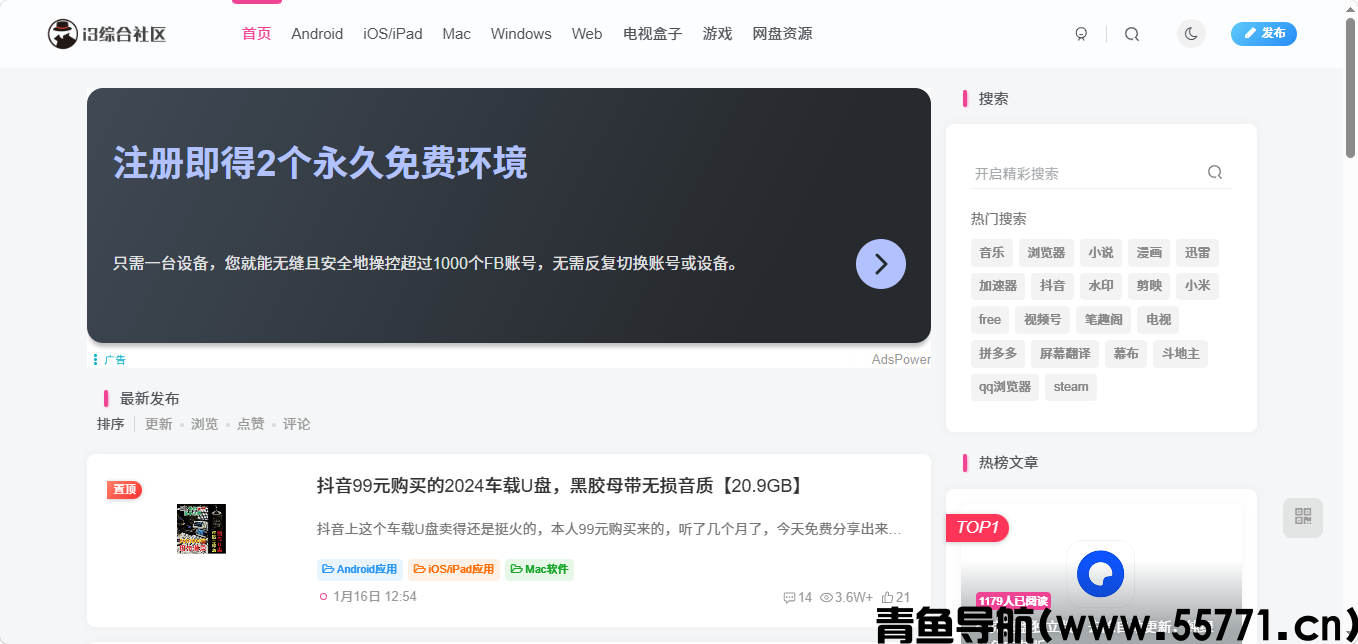Image resolution: width=1358 pixels, height=644 pixels.
Task: Click the i3综合社区 site logo
Action: pyautogui.click(x=107, y=34)
